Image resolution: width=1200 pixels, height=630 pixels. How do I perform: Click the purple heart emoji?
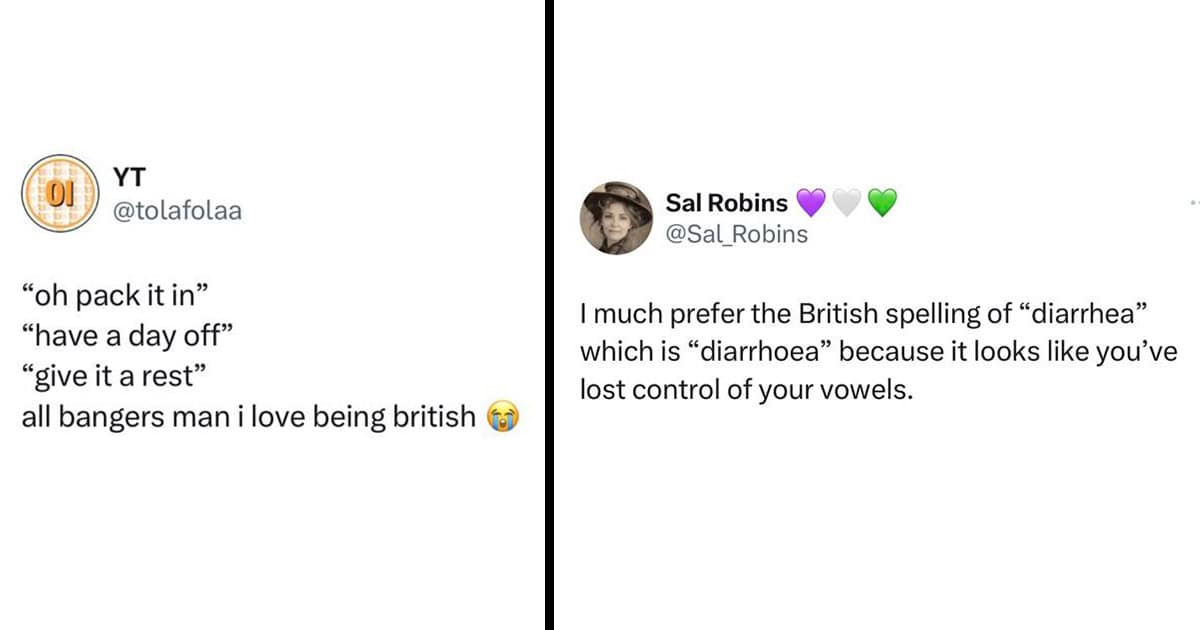(811, 203)
